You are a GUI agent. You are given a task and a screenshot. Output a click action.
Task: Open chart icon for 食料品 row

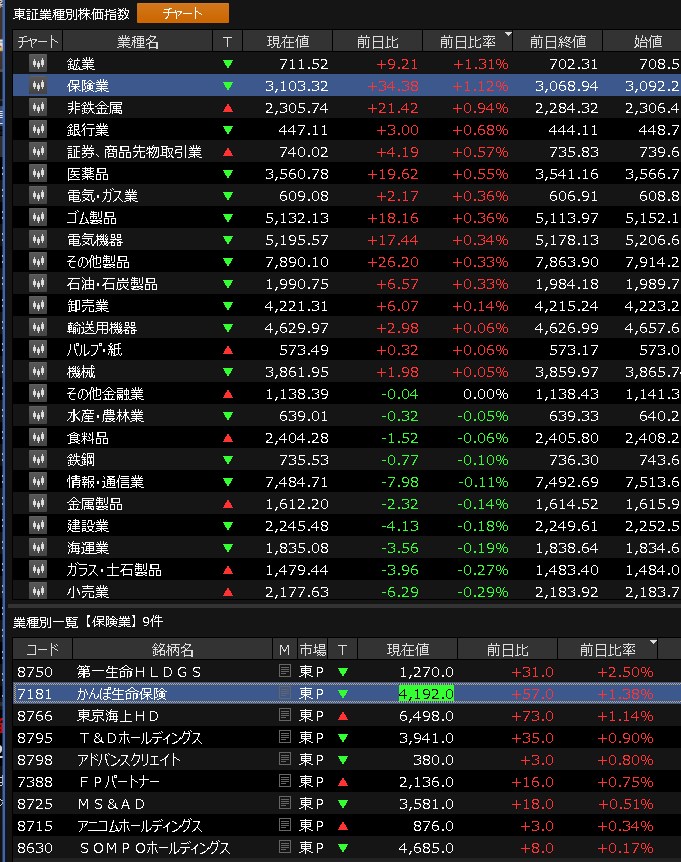[38, 438]
